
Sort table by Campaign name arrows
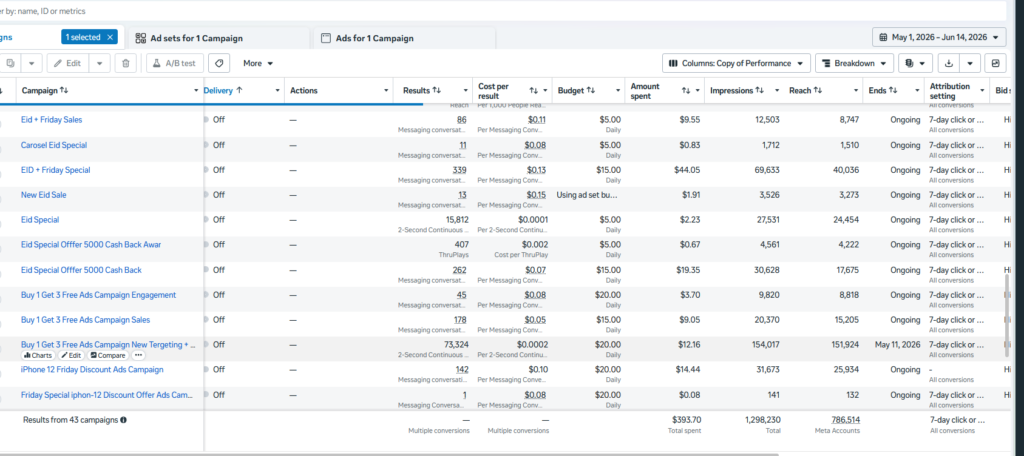coord(64,90)
